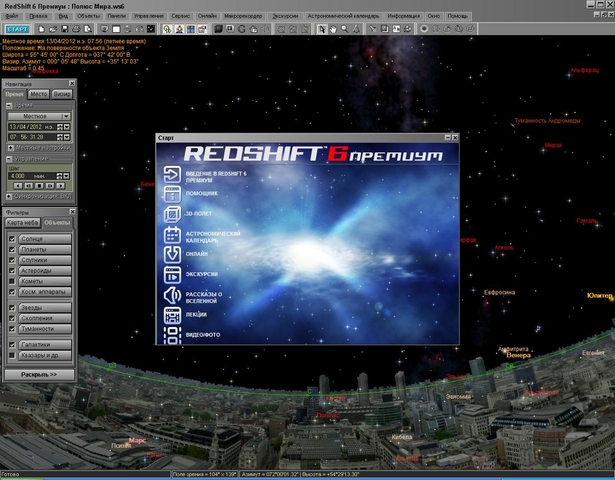Toggle the Солнце filter checkbox
The width and height of the screenshot is (615, 480).
click(x=12, y=240)
